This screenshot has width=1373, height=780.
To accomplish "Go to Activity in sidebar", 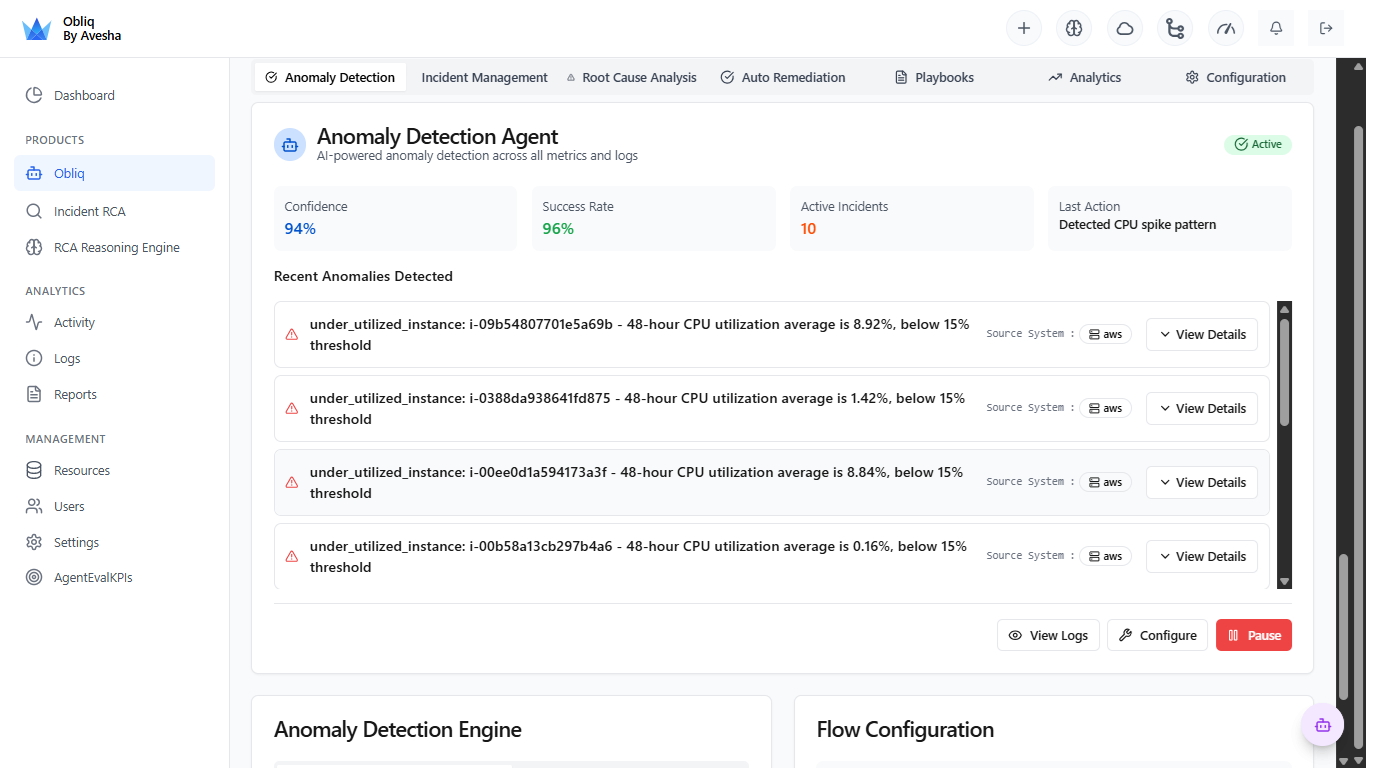I will pos(114,322).
